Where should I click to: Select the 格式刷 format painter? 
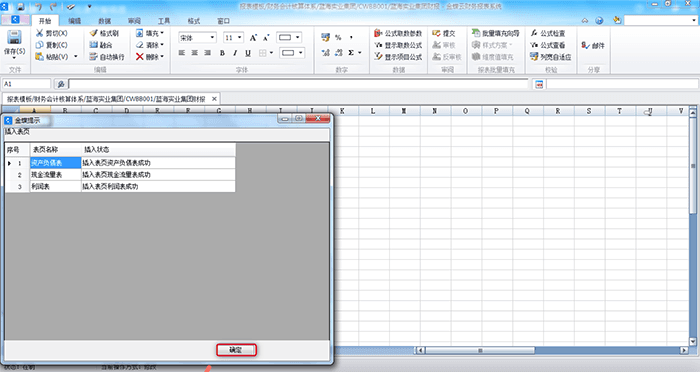click(x=104, y=33)
